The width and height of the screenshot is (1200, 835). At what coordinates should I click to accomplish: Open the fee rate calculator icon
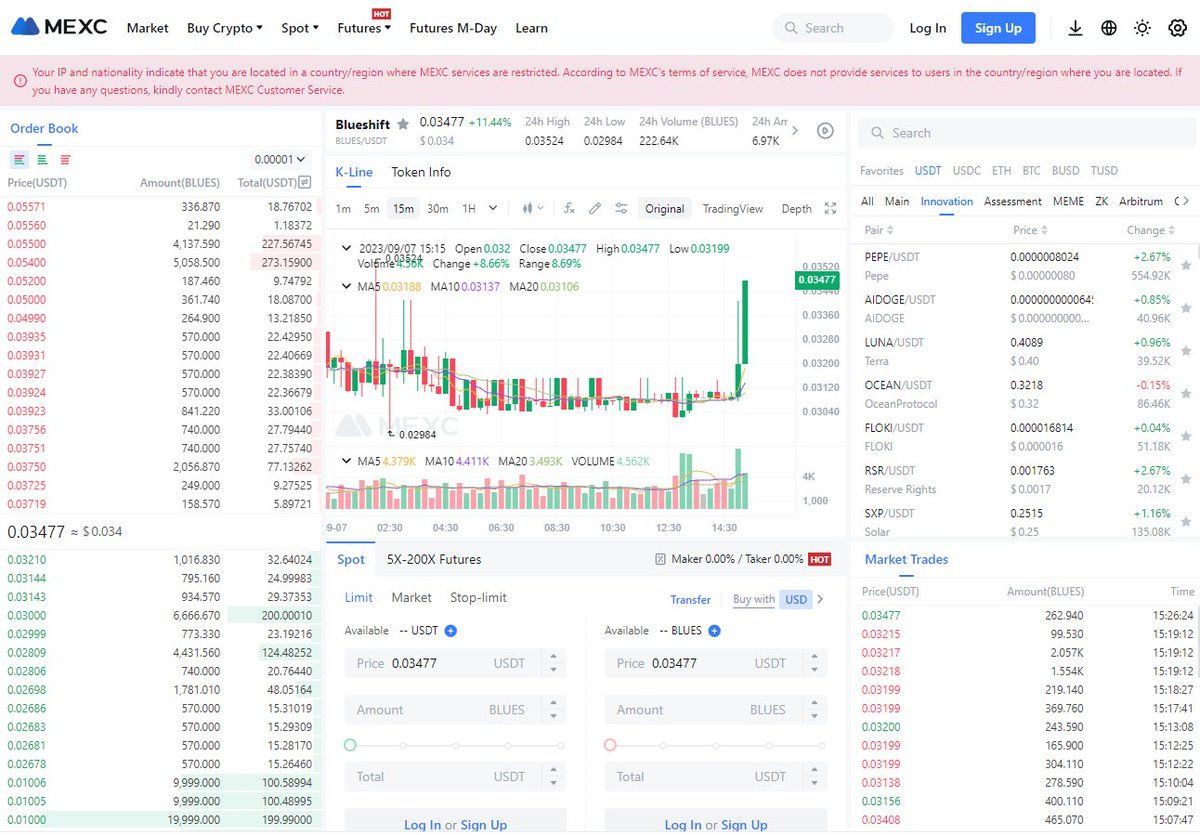pyautogui.click(x=660, y=559)
